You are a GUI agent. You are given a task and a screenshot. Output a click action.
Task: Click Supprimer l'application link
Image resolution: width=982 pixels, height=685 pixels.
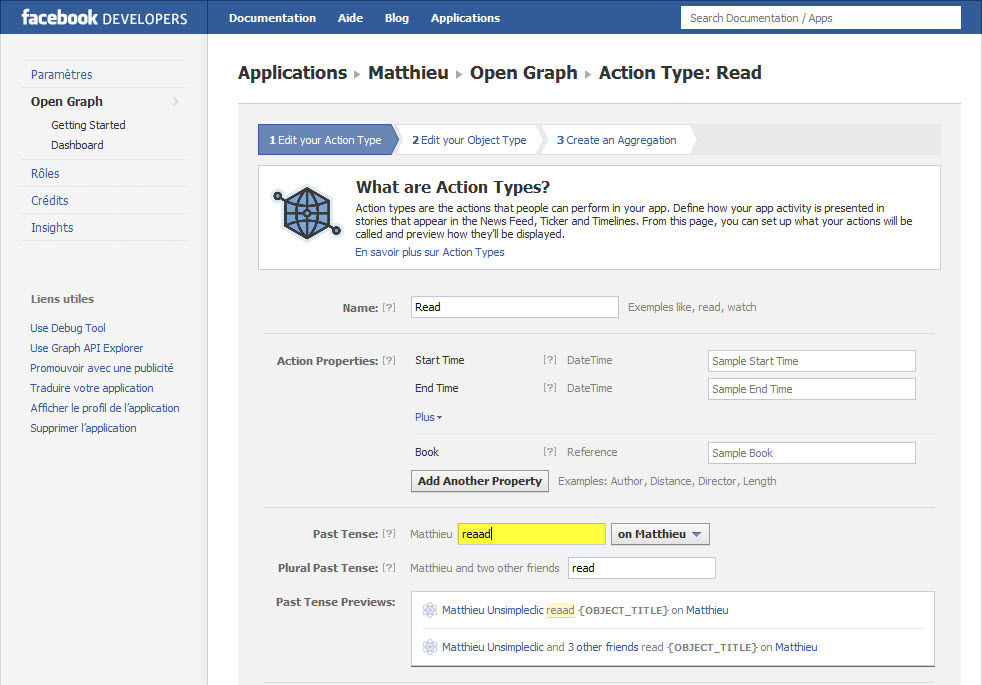83,428
